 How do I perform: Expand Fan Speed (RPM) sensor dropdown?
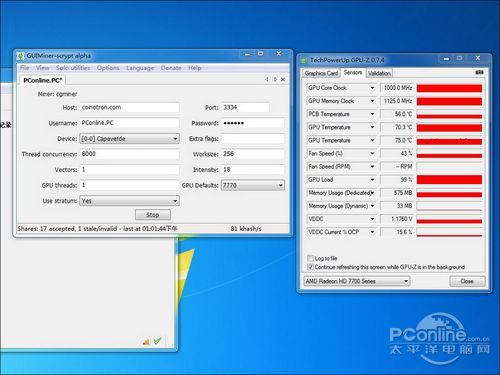[372, 167]
